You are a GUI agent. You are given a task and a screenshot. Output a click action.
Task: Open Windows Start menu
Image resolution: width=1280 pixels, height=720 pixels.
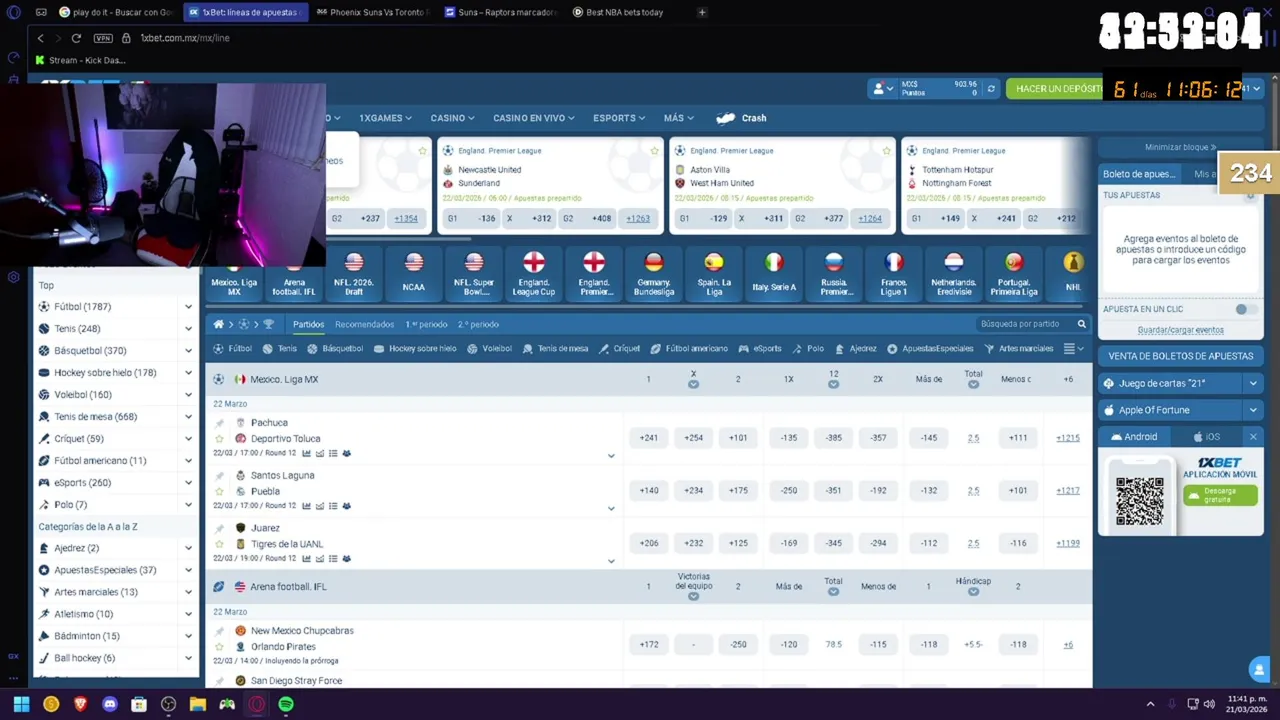click(21, 704)
